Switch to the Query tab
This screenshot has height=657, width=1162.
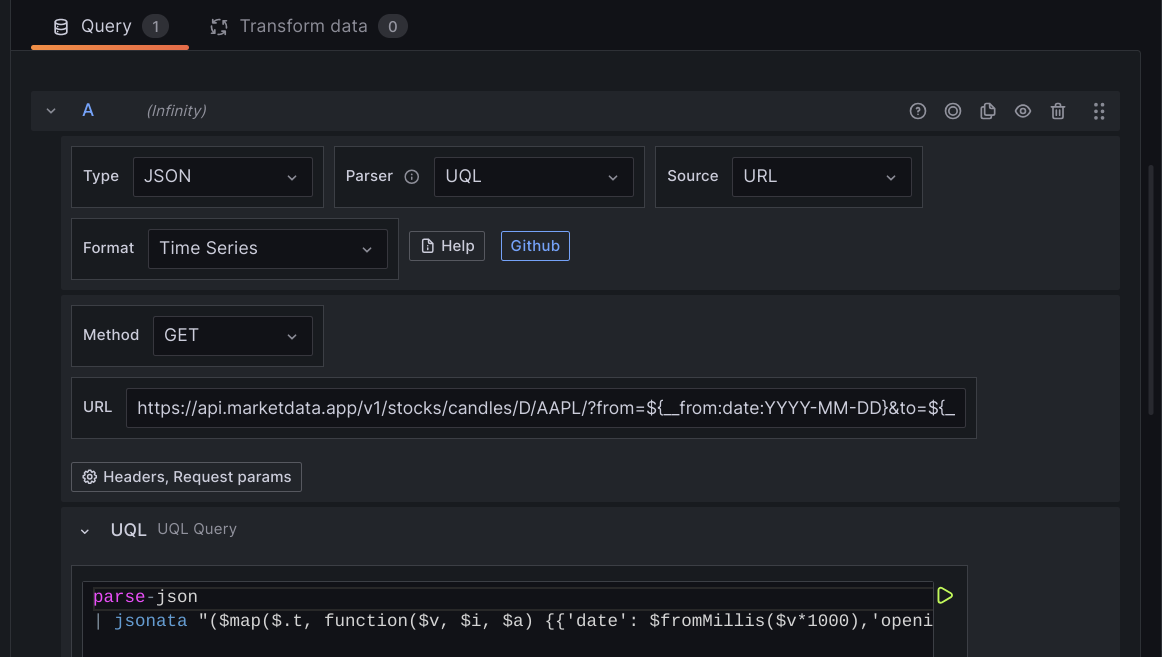pyautogui.click(x=110, y=27)
